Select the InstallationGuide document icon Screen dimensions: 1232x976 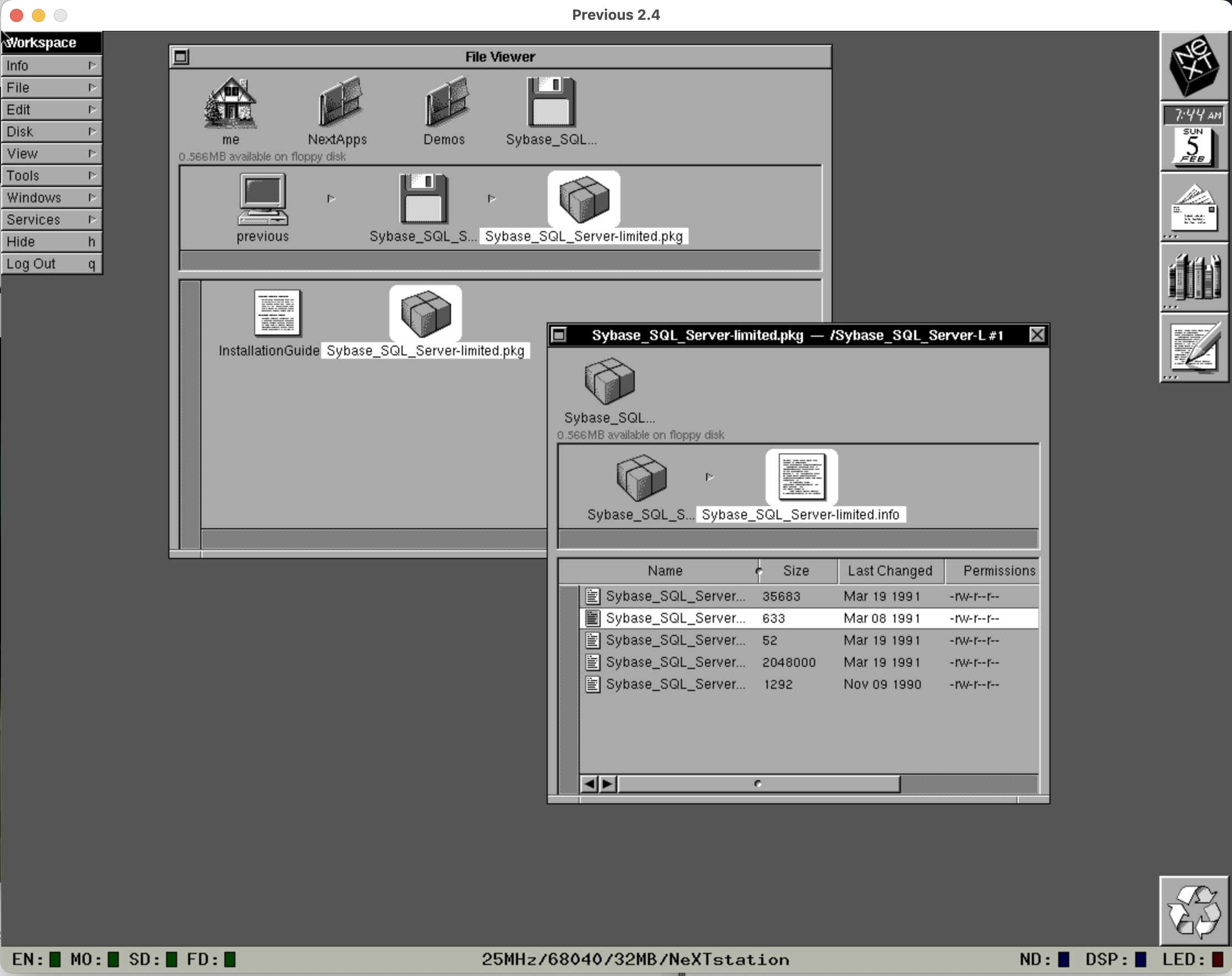click(x=277, y=314)
